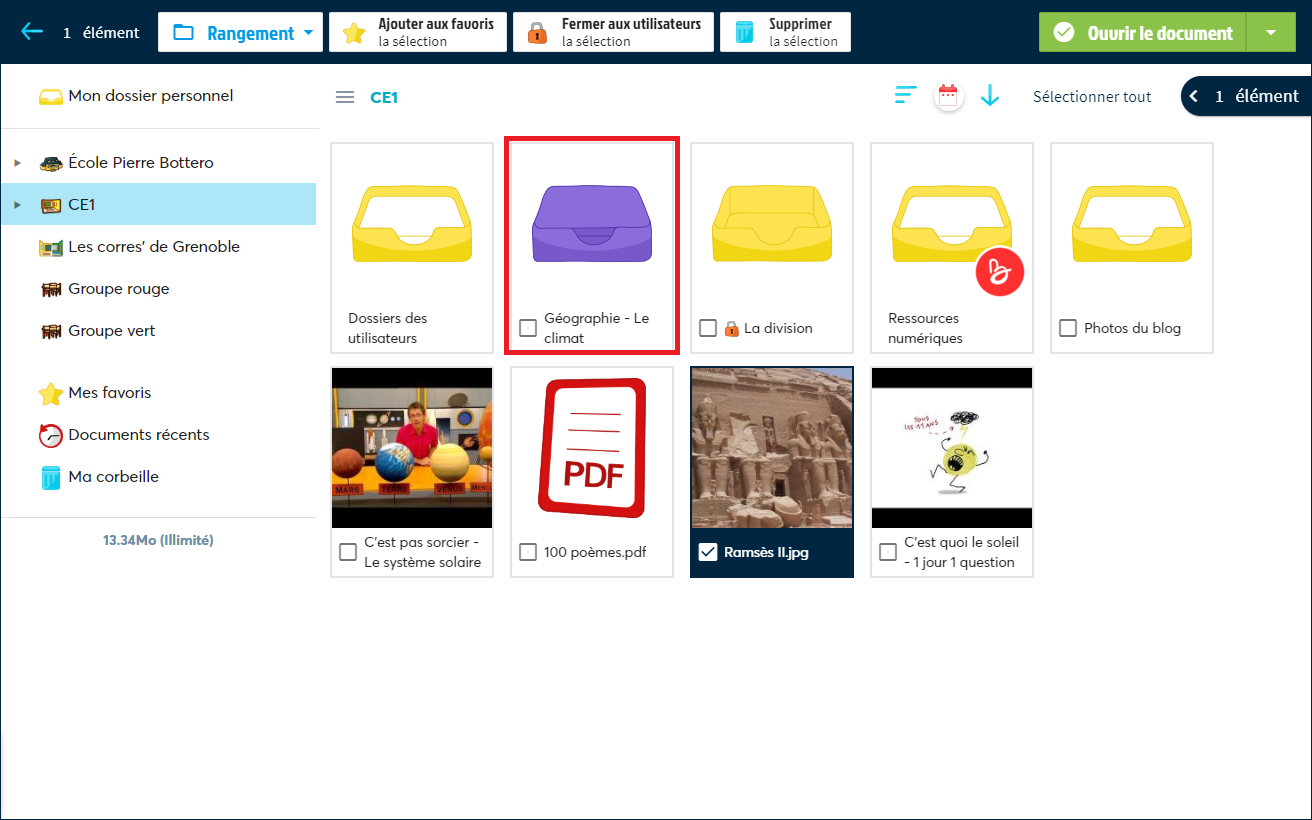Open the Ressources numériques folder

pos(952,248)
